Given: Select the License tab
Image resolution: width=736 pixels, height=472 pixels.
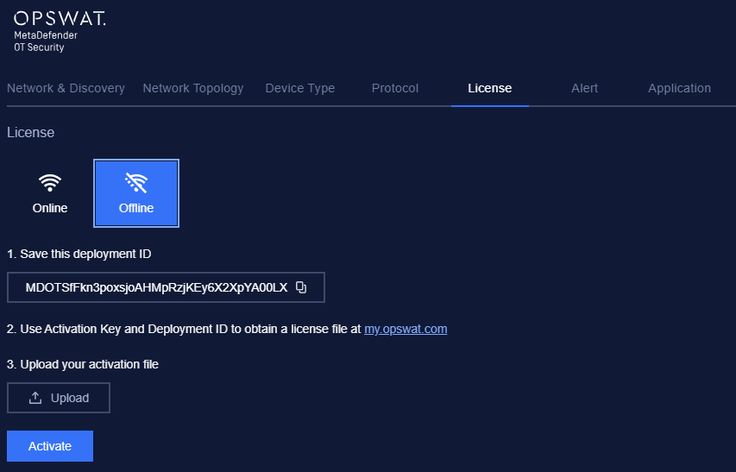Looking at the screenshot, I should click(490, 88).
